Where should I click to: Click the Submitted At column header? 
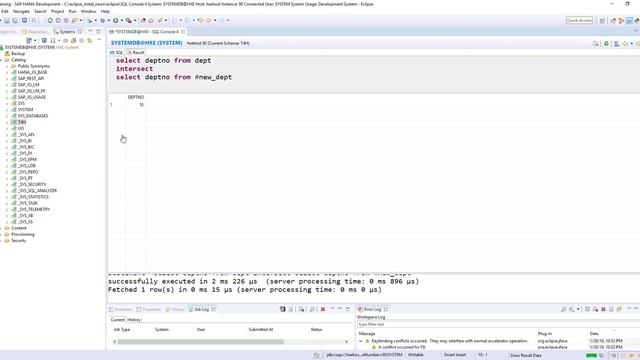pyautogui.click(x=261, y=329)
